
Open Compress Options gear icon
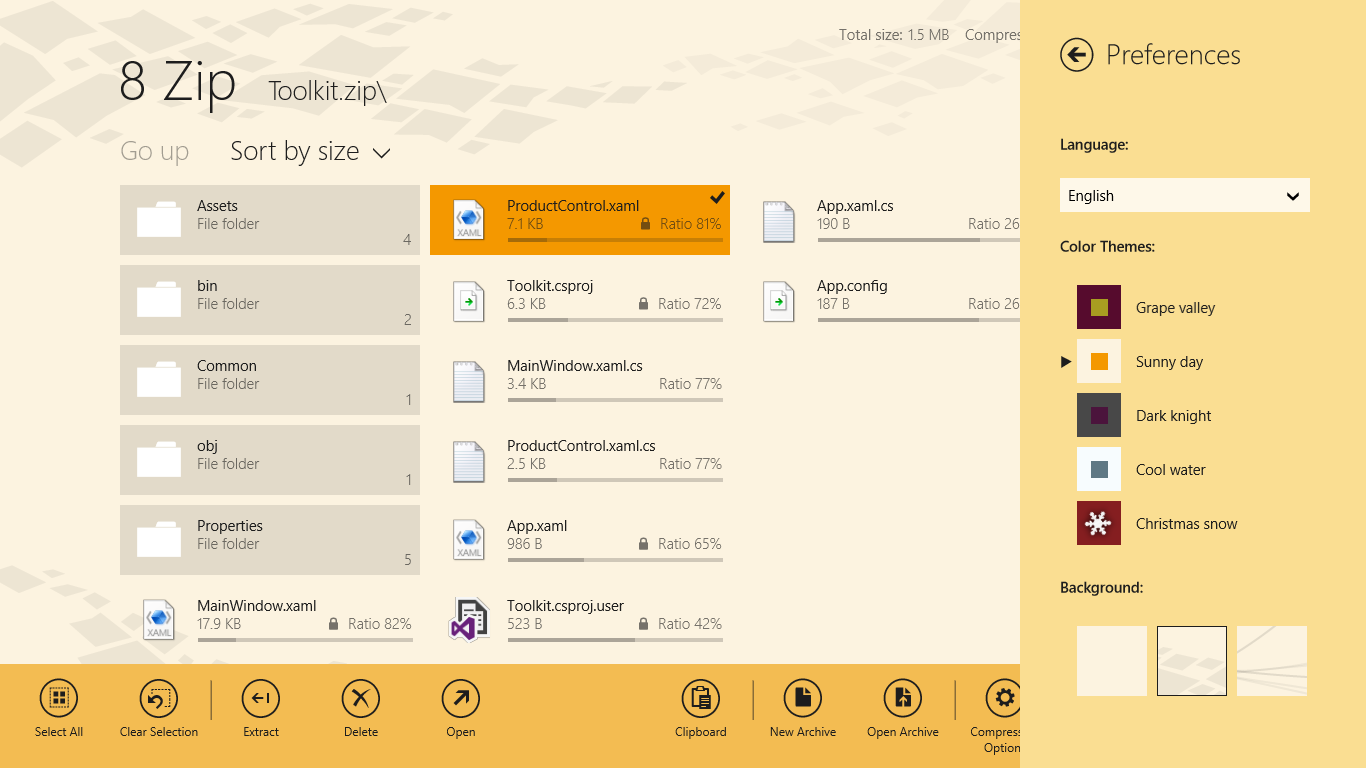tap(1003, 698)
